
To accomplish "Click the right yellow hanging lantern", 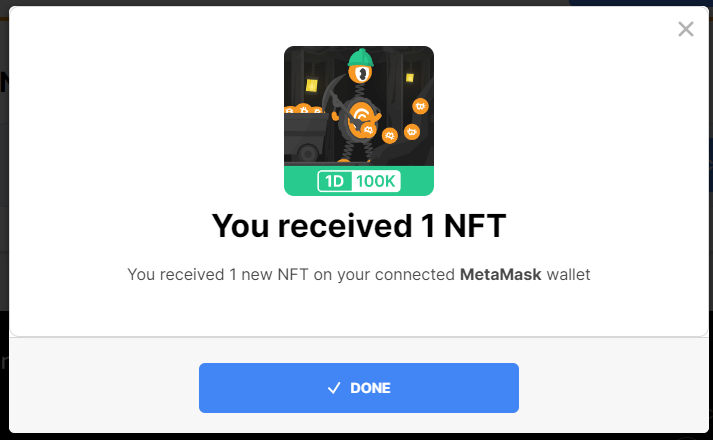I will 409,77.
